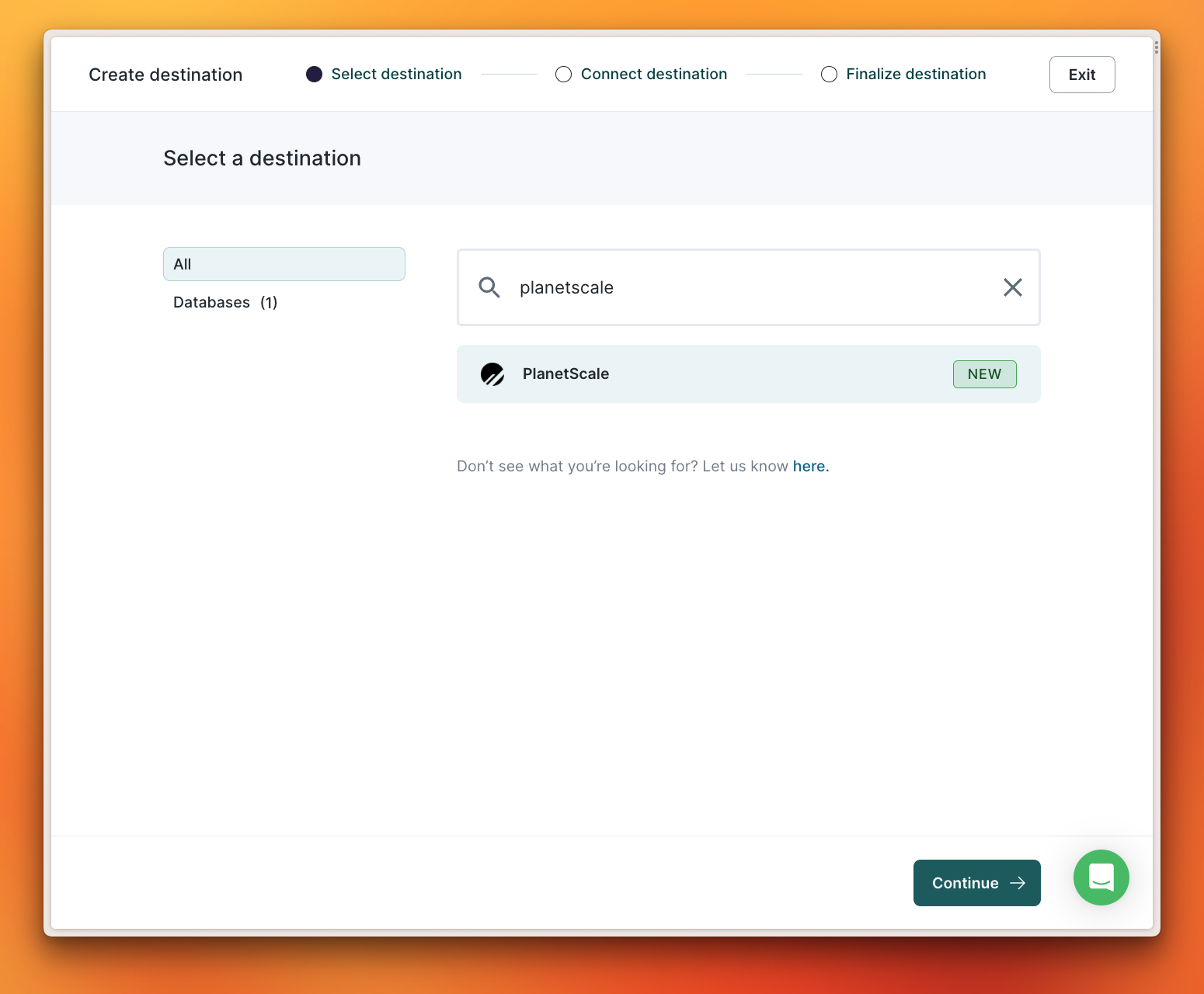The image size is (1204, 994).
Task: Select the Connect destination step radio circle
Action: [x=563, y=74]
